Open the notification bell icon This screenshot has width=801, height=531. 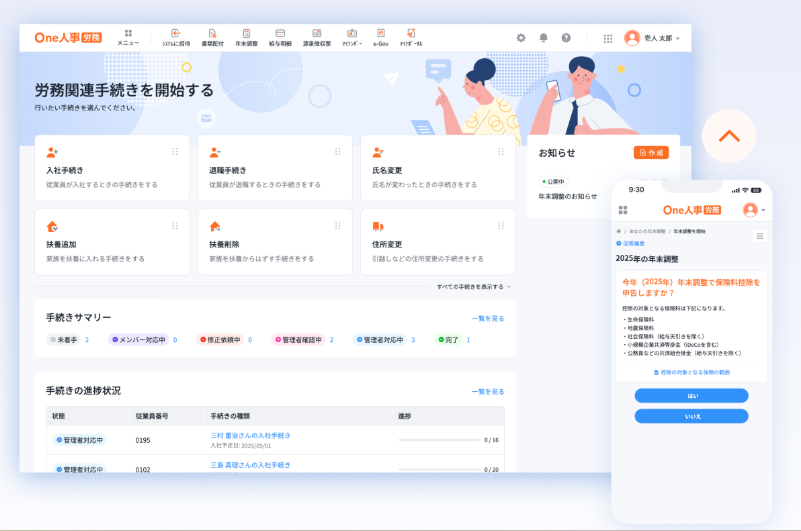coord(544,38)
